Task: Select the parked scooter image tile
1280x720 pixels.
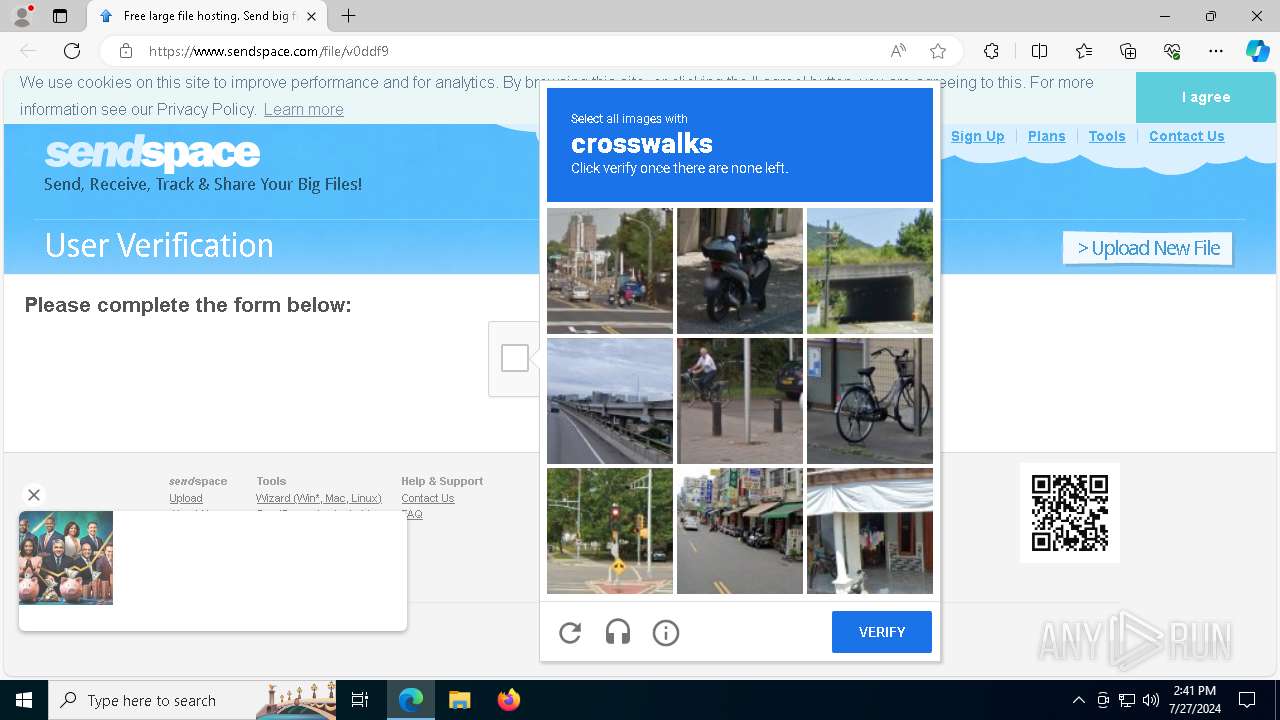Action: click(x=740, y=271)
